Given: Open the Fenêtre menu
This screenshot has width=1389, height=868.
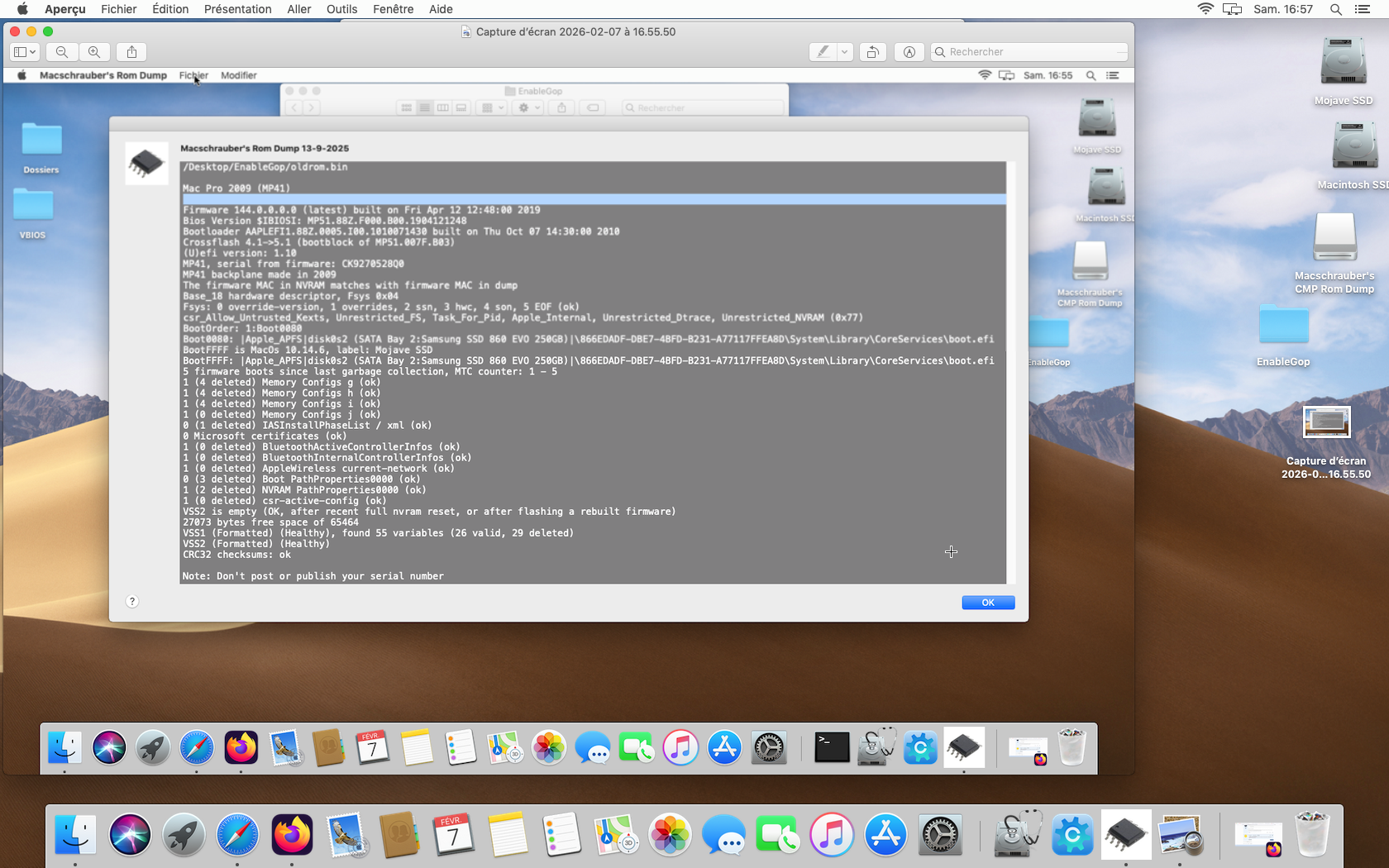Looking at the screenshot, I should (394, 9).
